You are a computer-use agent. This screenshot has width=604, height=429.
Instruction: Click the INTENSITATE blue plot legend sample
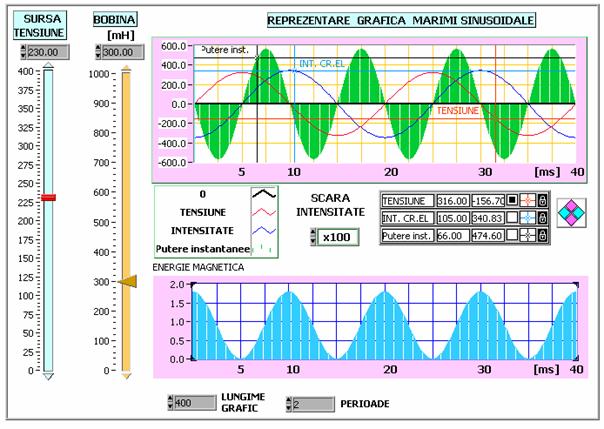[x=263, y=229]
